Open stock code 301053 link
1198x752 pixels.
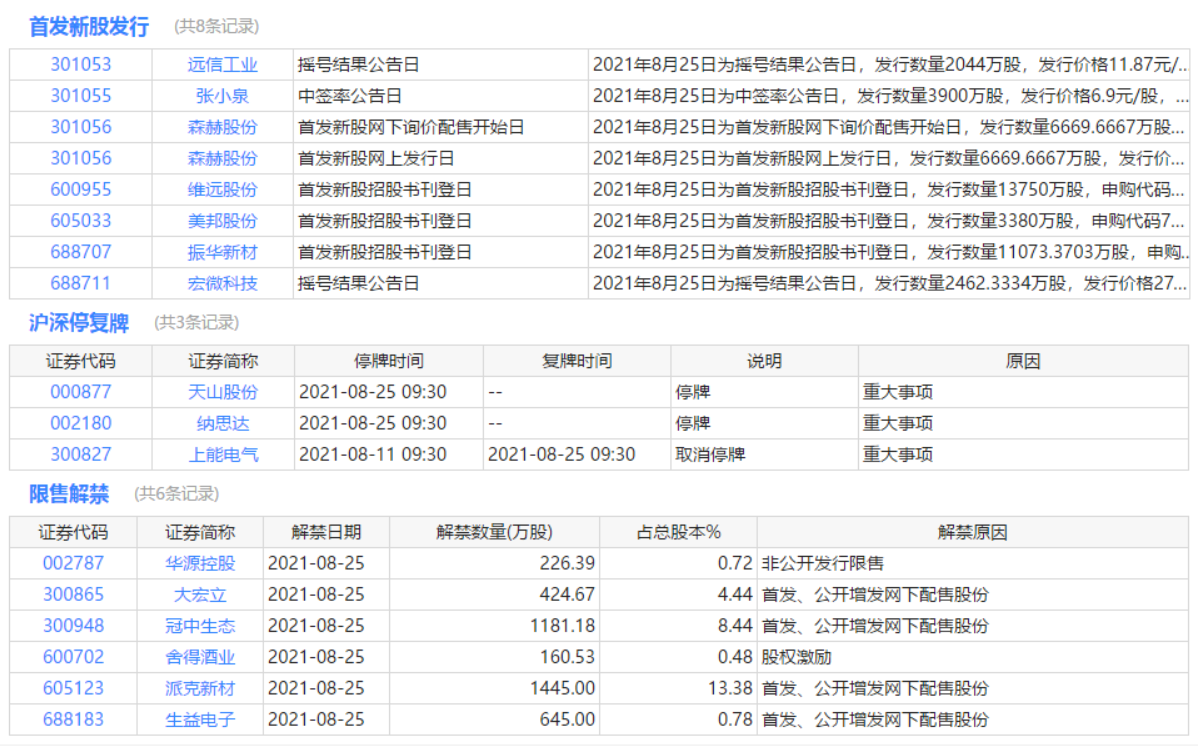point(81,65)
